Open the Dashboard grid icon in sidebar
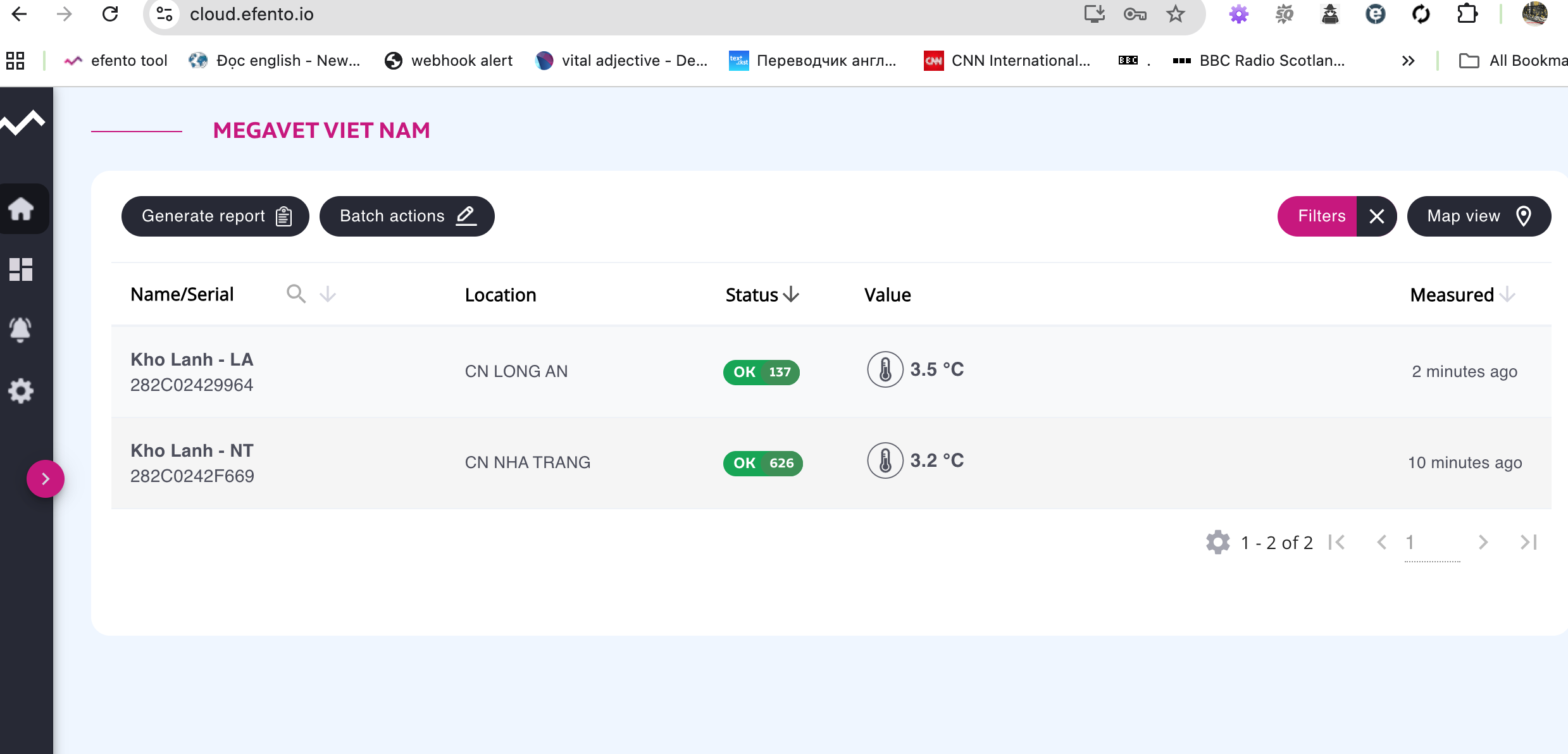This screenshot has height=754, width=1568. tap(21, 269)
